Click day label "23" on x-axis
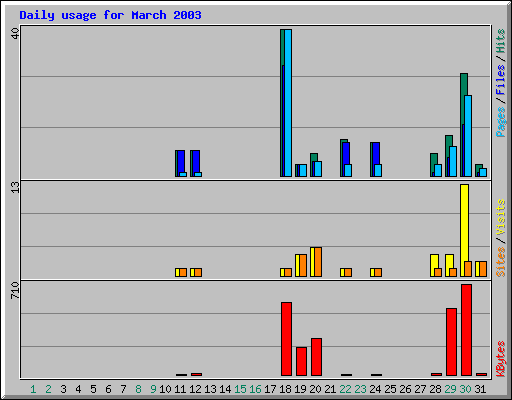Image resolution: width=512 pixels, height=400 pixels. click(360, 389)
